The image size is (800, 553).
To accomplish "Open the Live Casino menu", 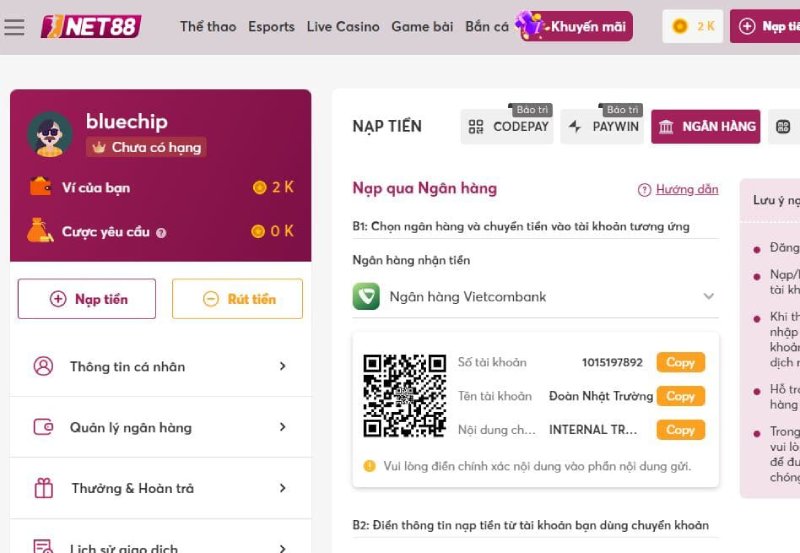I will point(343,27).
